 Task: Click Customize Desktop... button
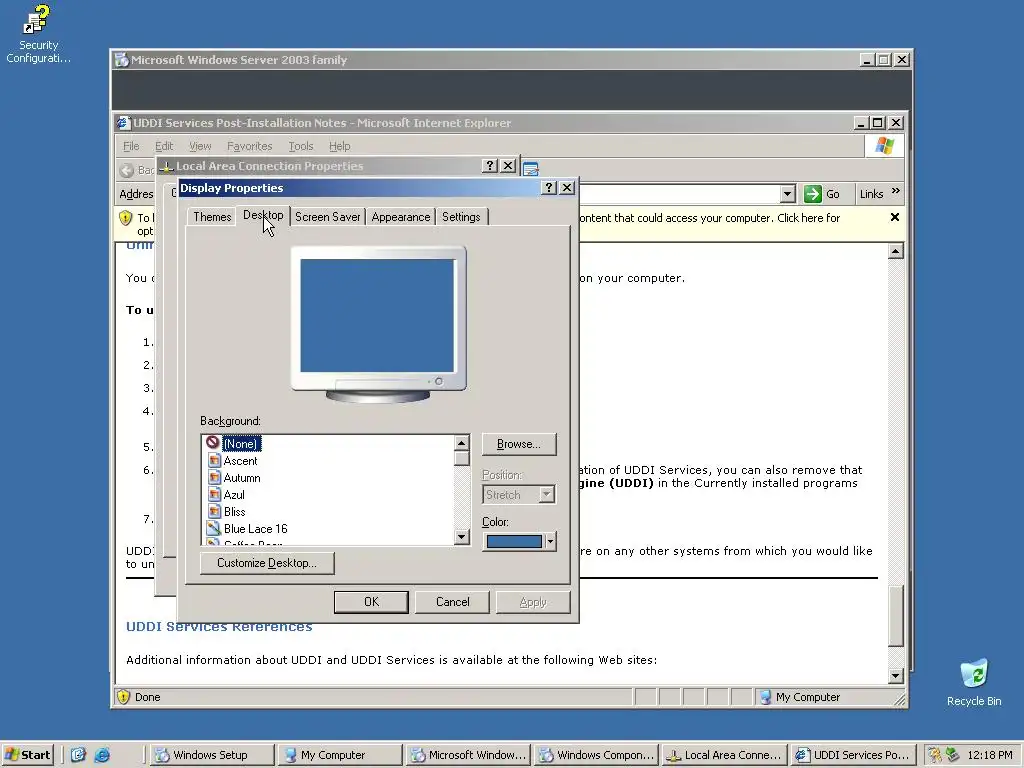(267, 563)
